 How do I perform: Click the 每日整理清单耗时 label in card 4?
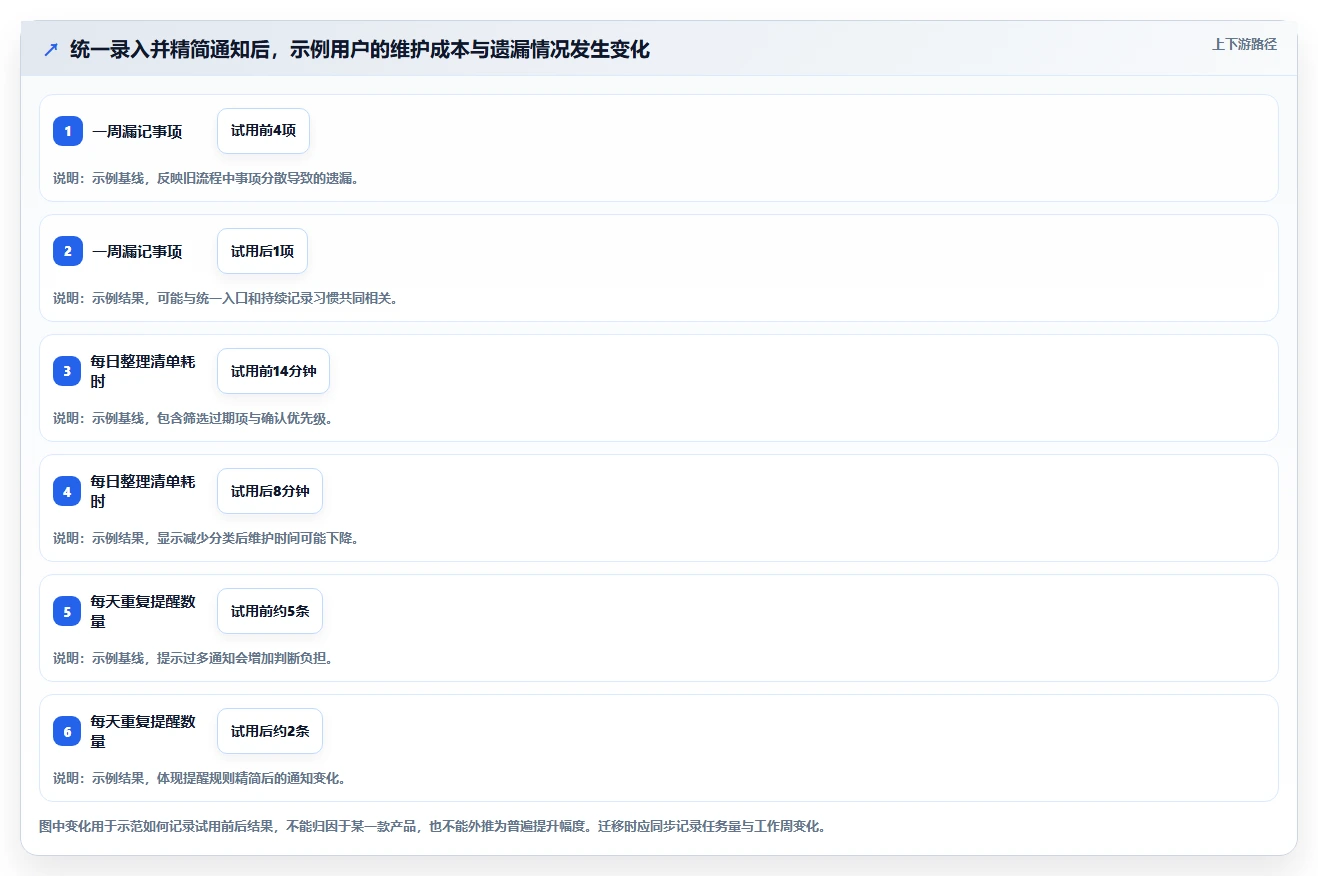(143, 491)
